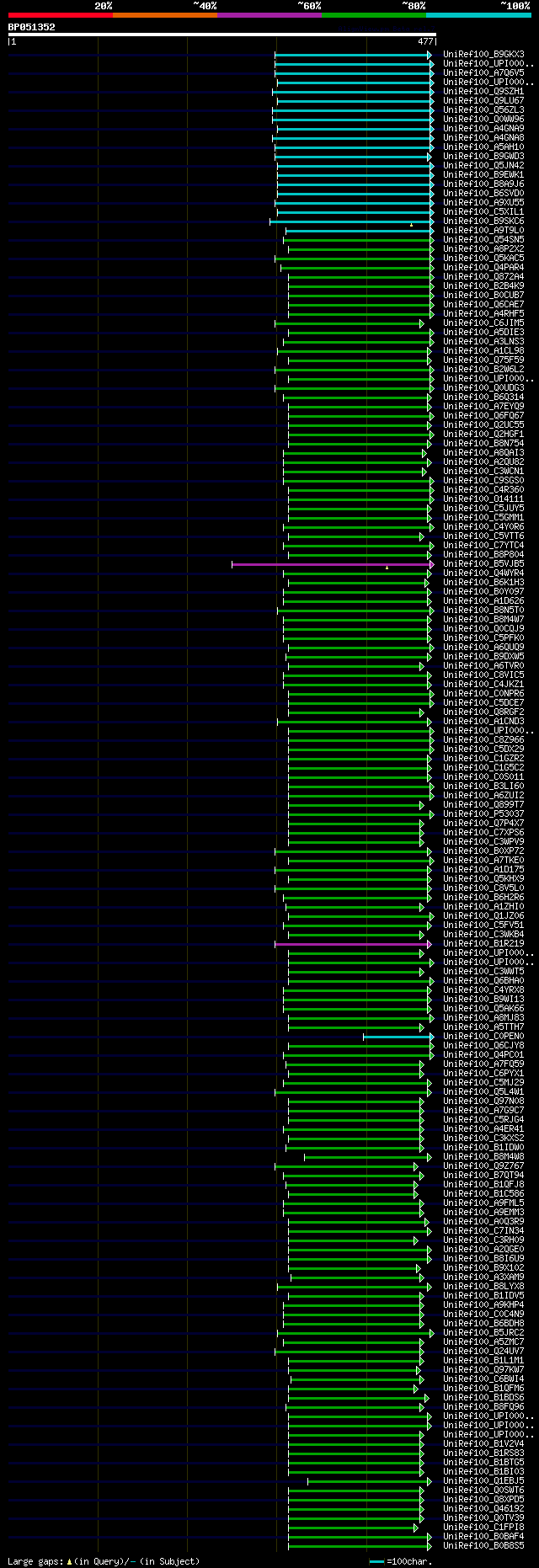Screen dimensions: 539x1568
Task: Click the UniRef100_C8Z966 entry
Action: (483, 740)
